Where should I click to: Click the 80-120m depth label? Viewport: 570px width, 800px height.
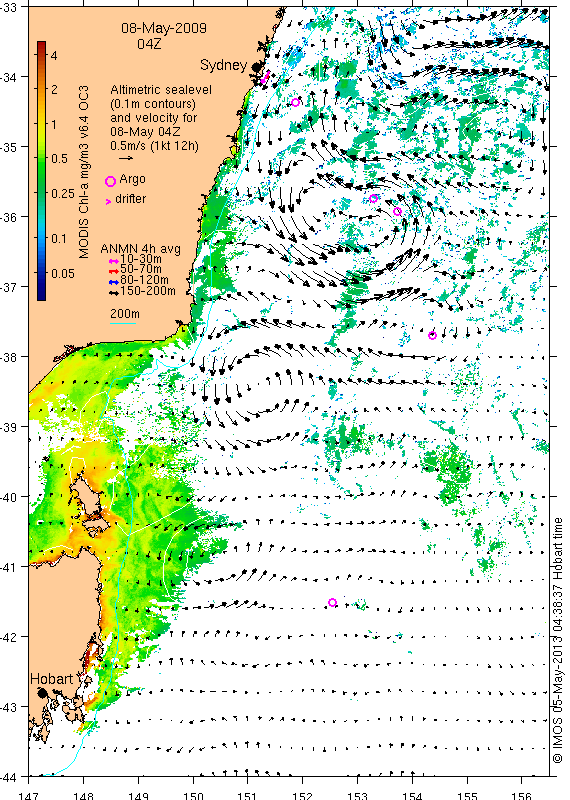[x=144, y=280]
